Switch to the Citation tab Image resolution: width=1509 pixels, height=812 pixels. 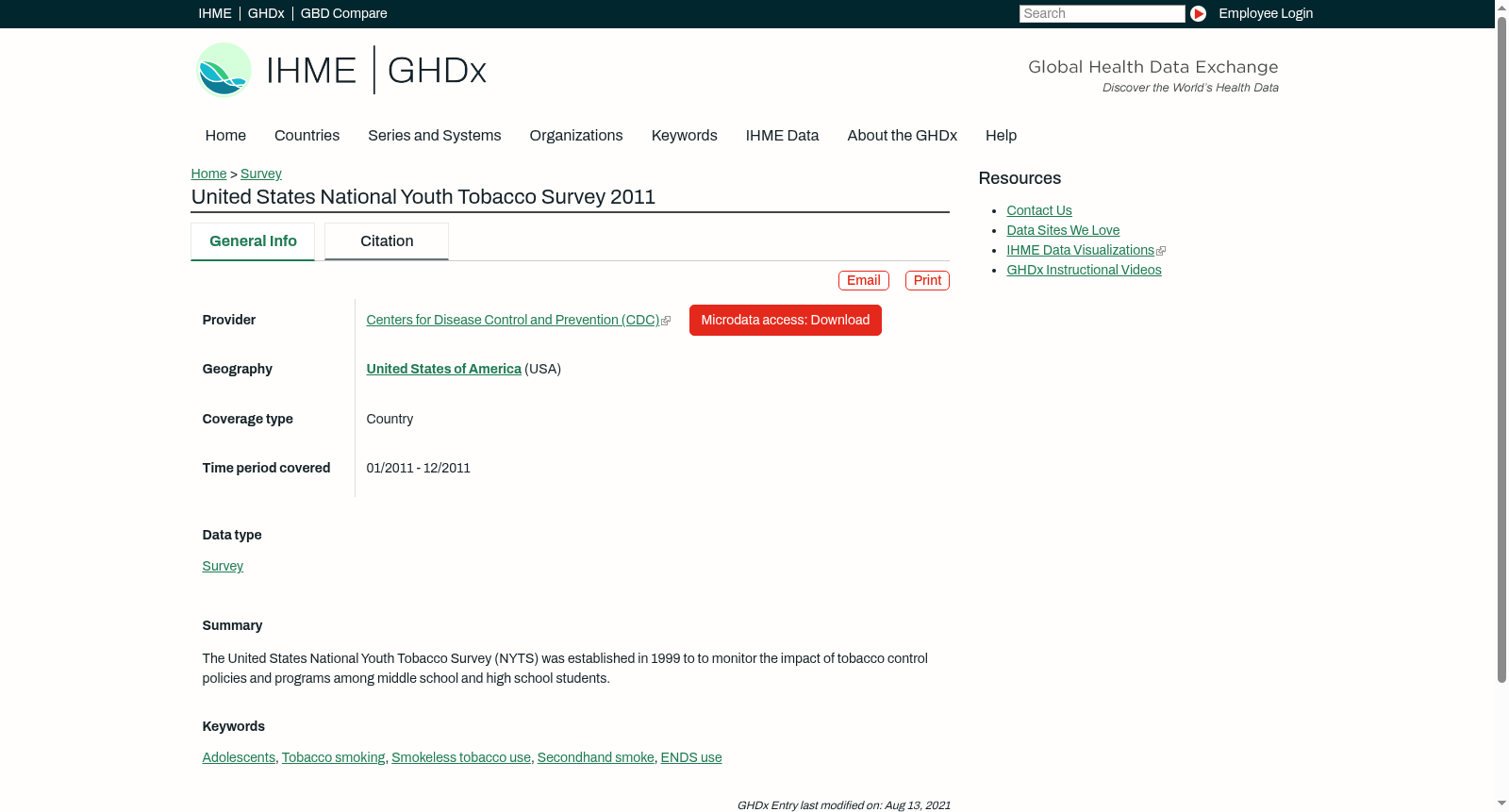[387, 241]
